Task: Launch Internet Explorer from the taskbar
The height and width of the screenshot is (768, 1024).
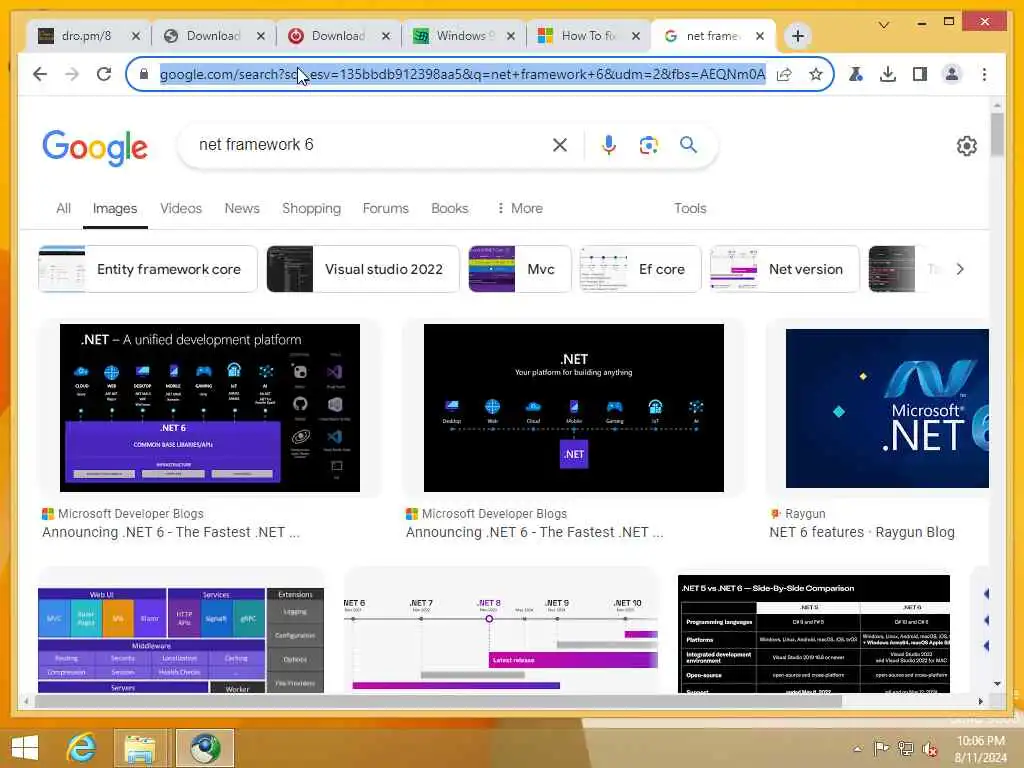Action: coord(81,748)
